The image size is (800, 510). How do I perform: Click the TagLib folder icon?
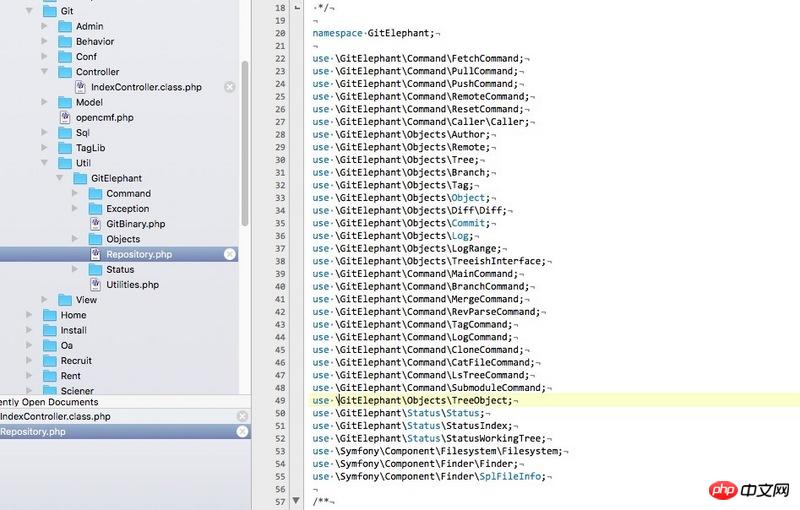(x=65, y=148)
